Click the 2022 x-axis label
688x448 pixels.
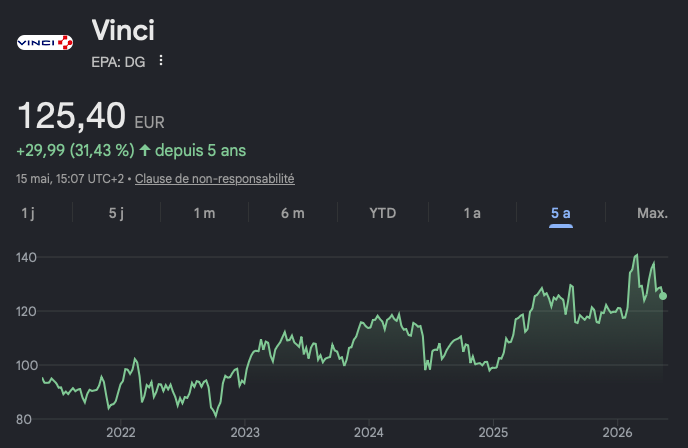[x=121, y=433]
